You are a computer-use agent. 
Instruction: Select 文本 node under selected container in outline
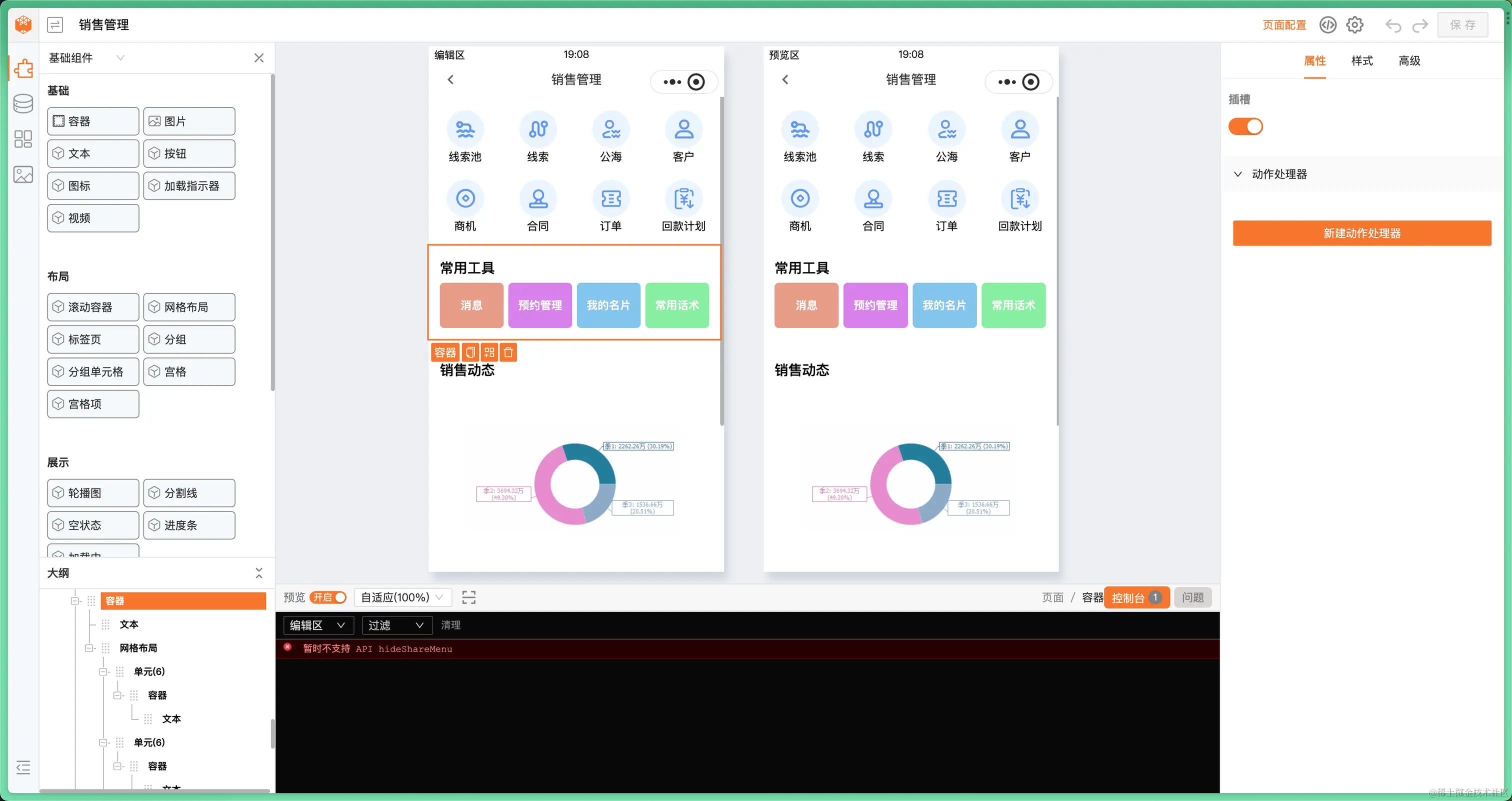pos(129,624)
